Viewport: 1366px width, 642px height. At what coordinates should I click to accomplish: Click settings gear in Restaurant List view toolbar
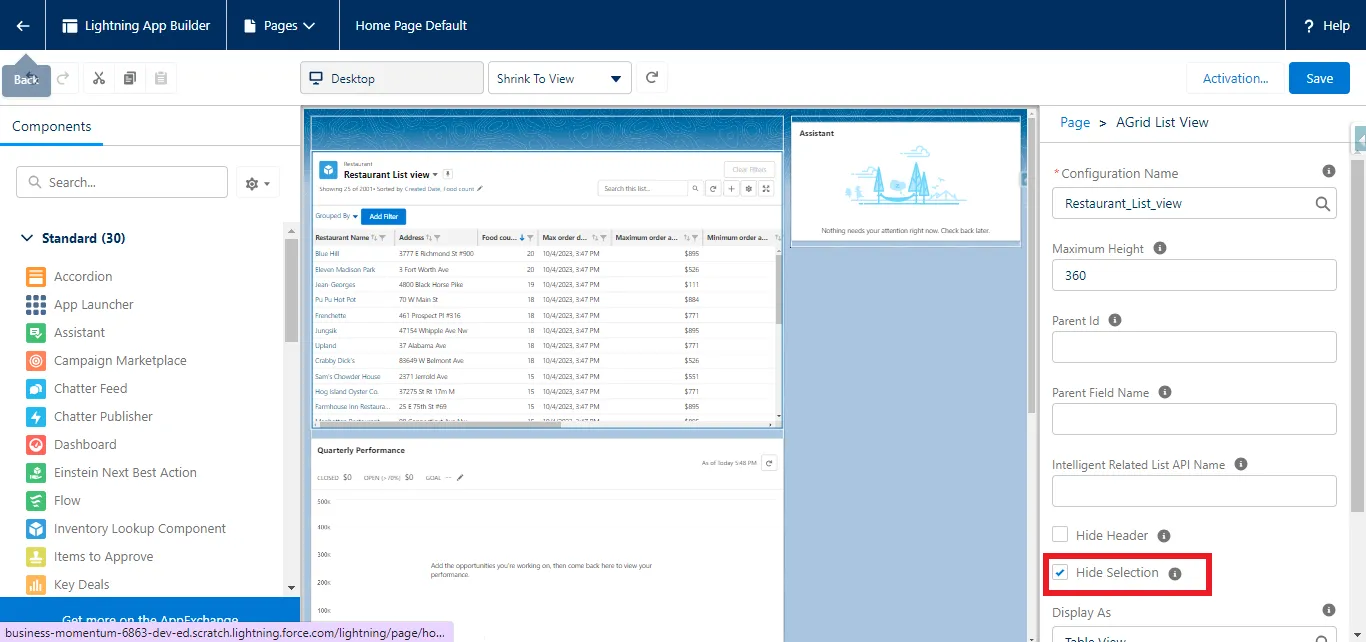pyautogui.click(x=749, y=188)
